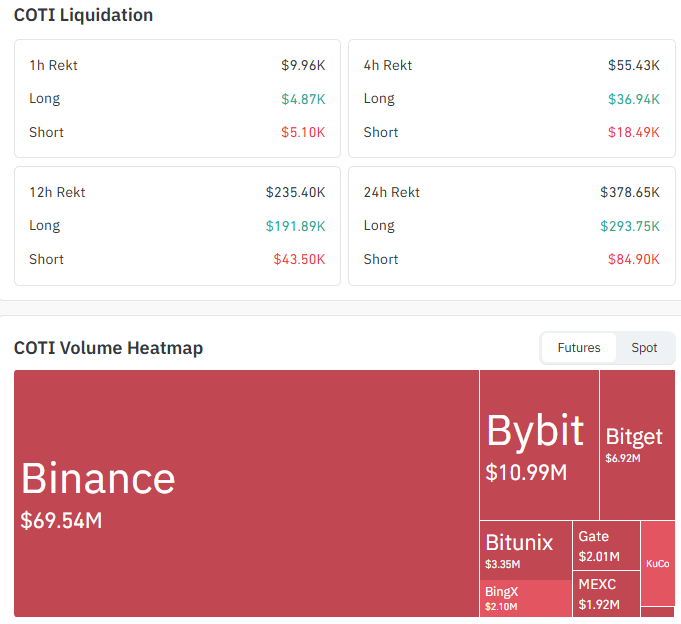This screenshot has height=624, width=681.
Task: Click the Bitget volume $6.92M
Action: pyautogui.click(x=623, y=458)
